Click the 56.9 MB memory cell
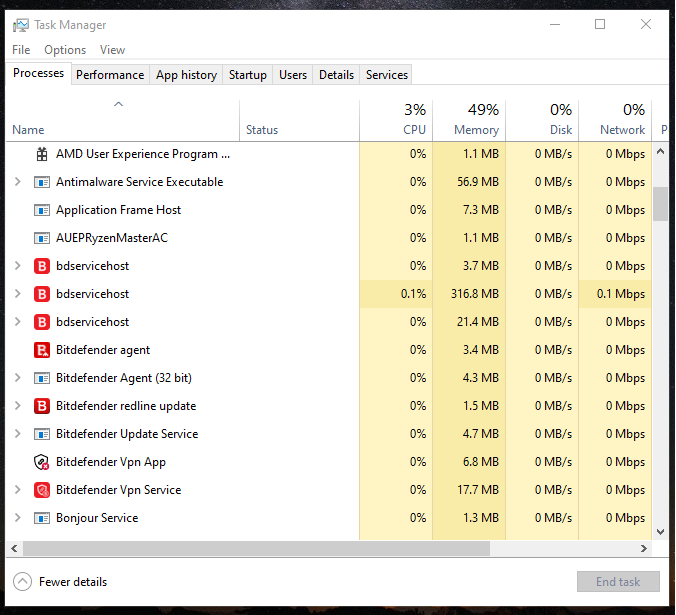 (469, 182)
